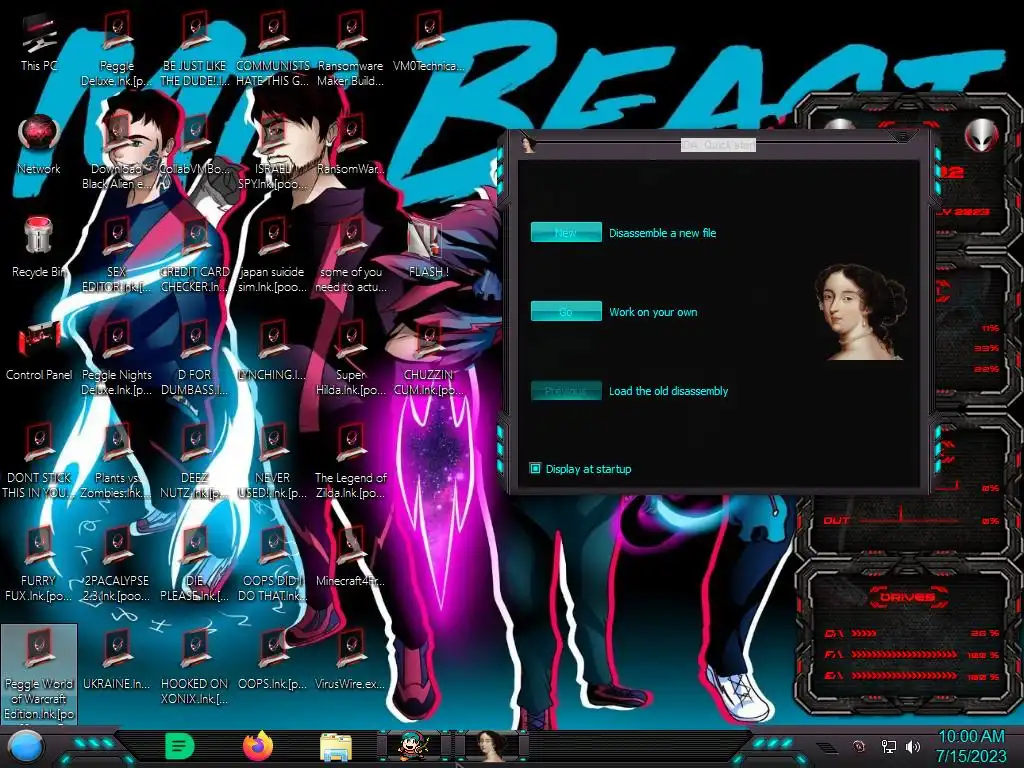Click the F:\ drive usage bar
Viewport: 1024px width, 768px height.
tap(911, 654)
